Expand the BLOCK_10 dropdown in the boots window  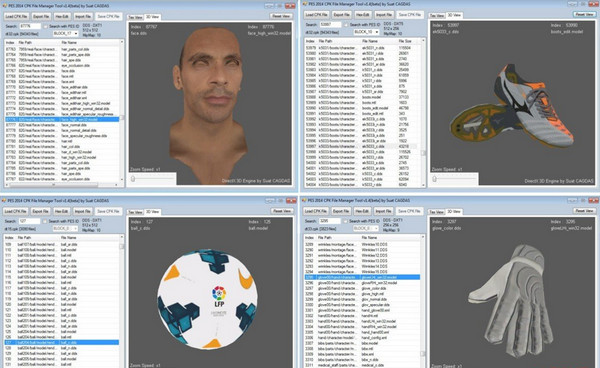366,32
